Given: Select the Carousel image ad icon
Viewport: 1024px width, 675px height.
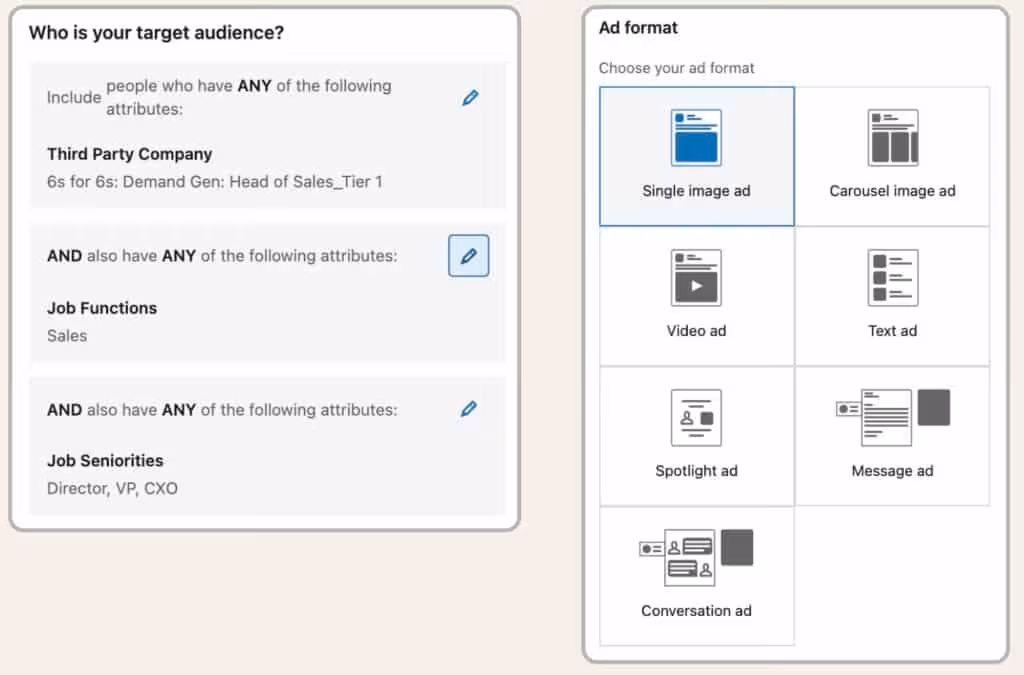Looking at the screenshot, I should [x=893, y=138].
